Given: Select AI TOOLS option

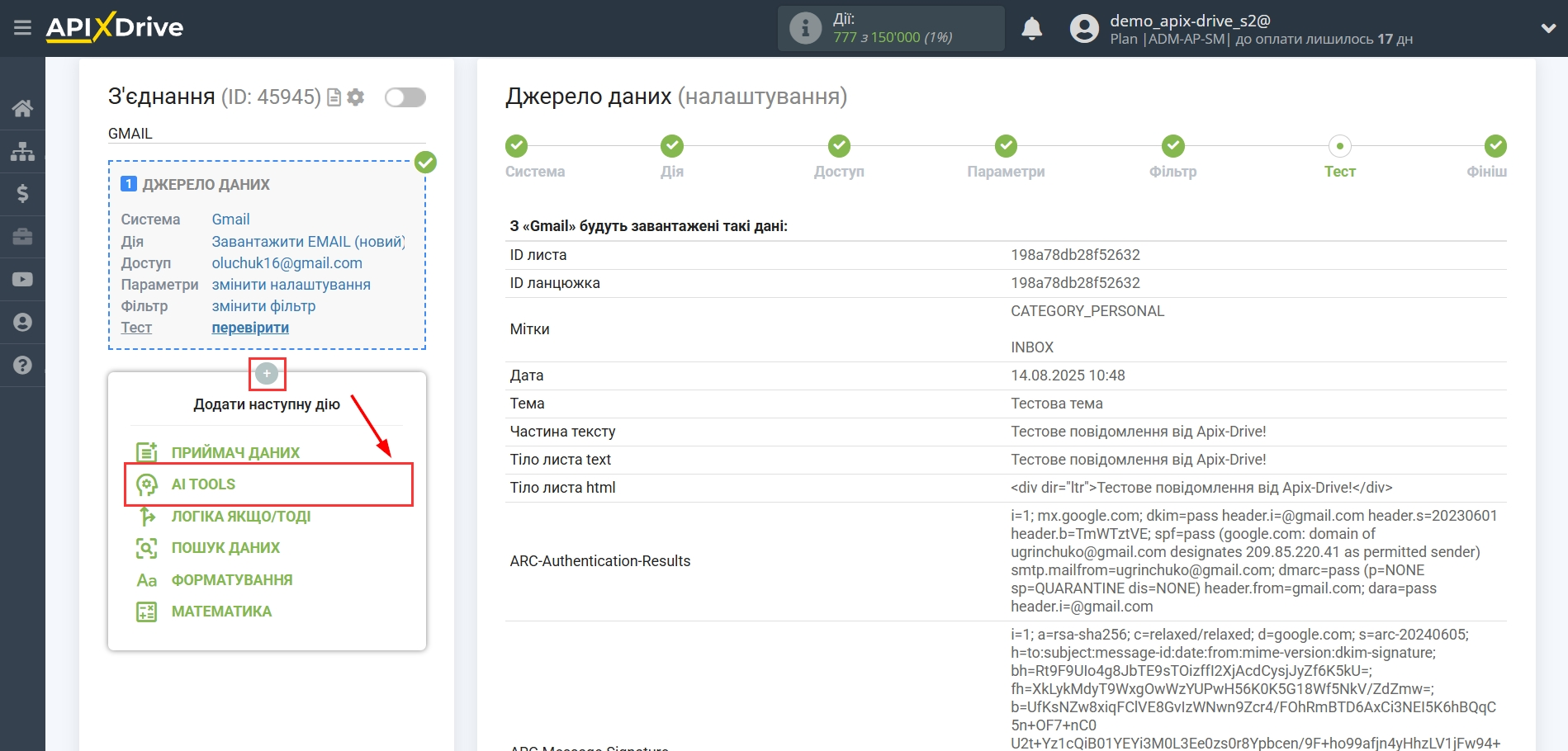Looking at the screenshot, I should (203, 484).
